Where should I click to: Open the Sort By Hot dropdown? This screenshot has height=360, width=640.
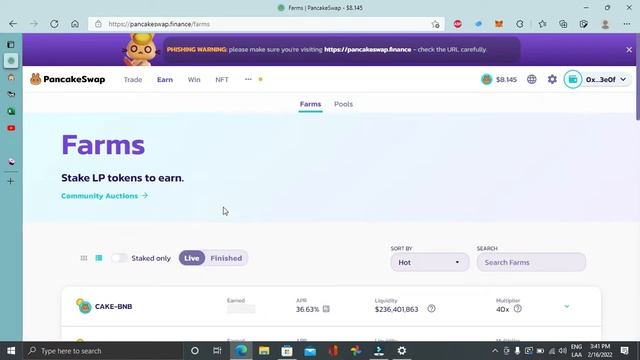pos(429,262)
